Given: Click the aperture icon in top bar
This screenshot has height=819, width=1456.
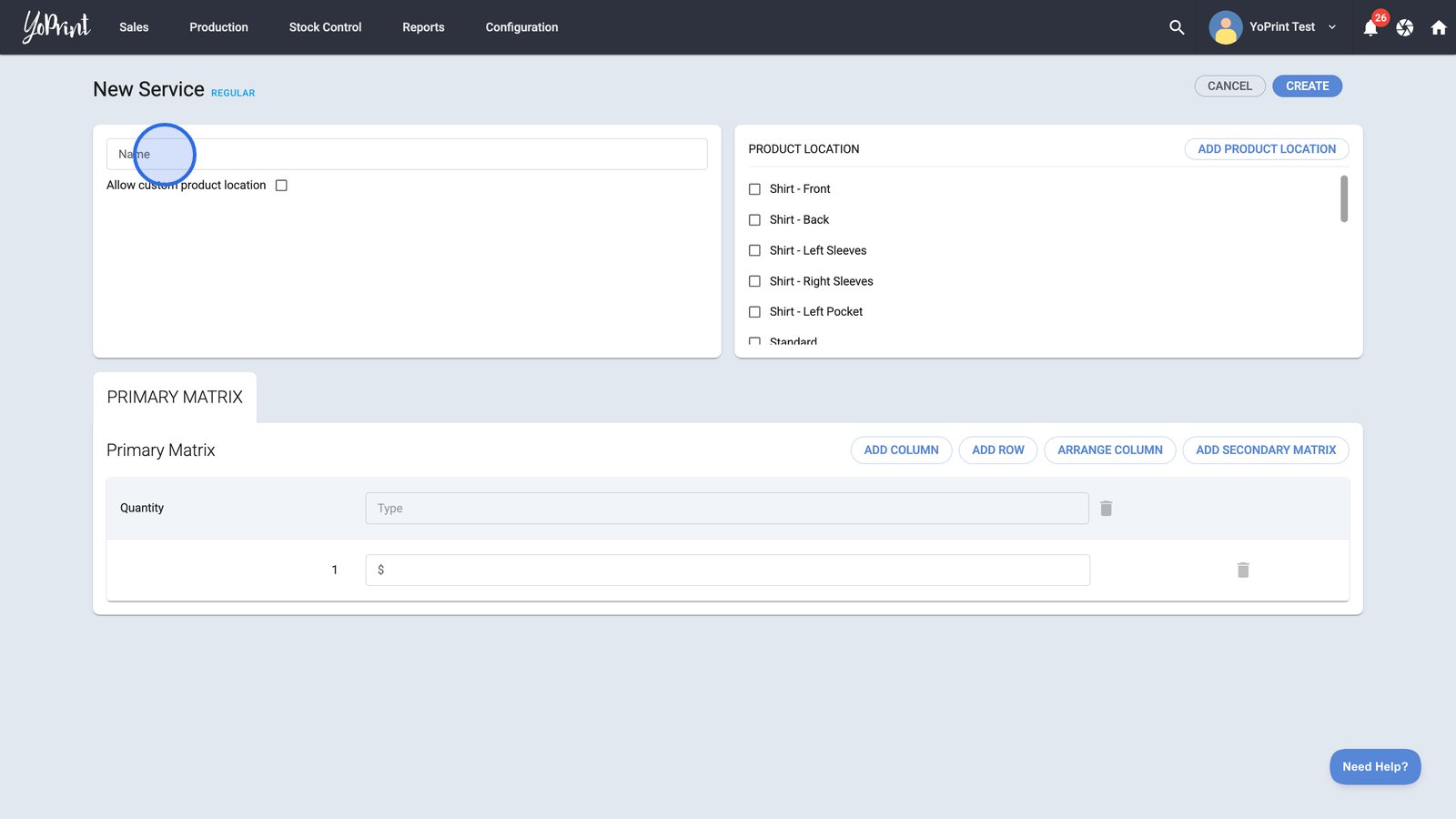Looking at the screenshot, I should tap(1405, 27).
